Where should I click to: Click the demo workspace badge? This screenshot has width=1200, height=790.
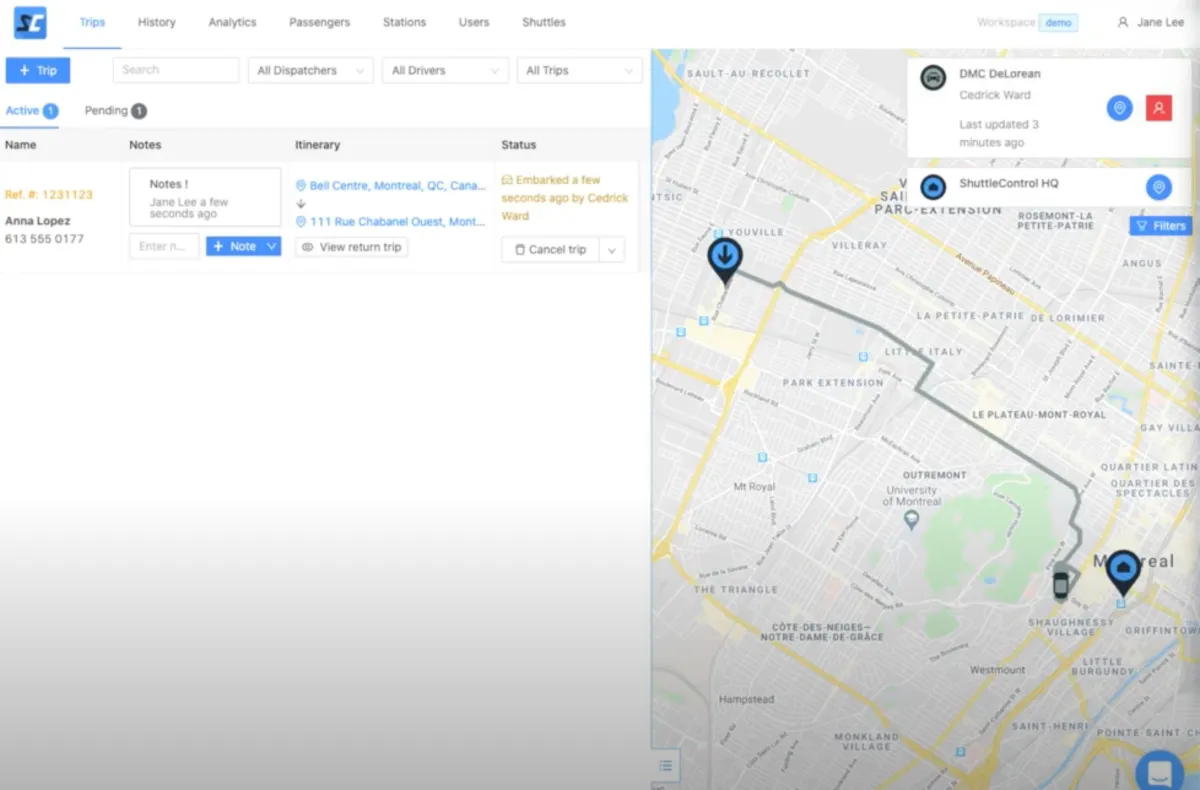click(x=1058, y=22)
